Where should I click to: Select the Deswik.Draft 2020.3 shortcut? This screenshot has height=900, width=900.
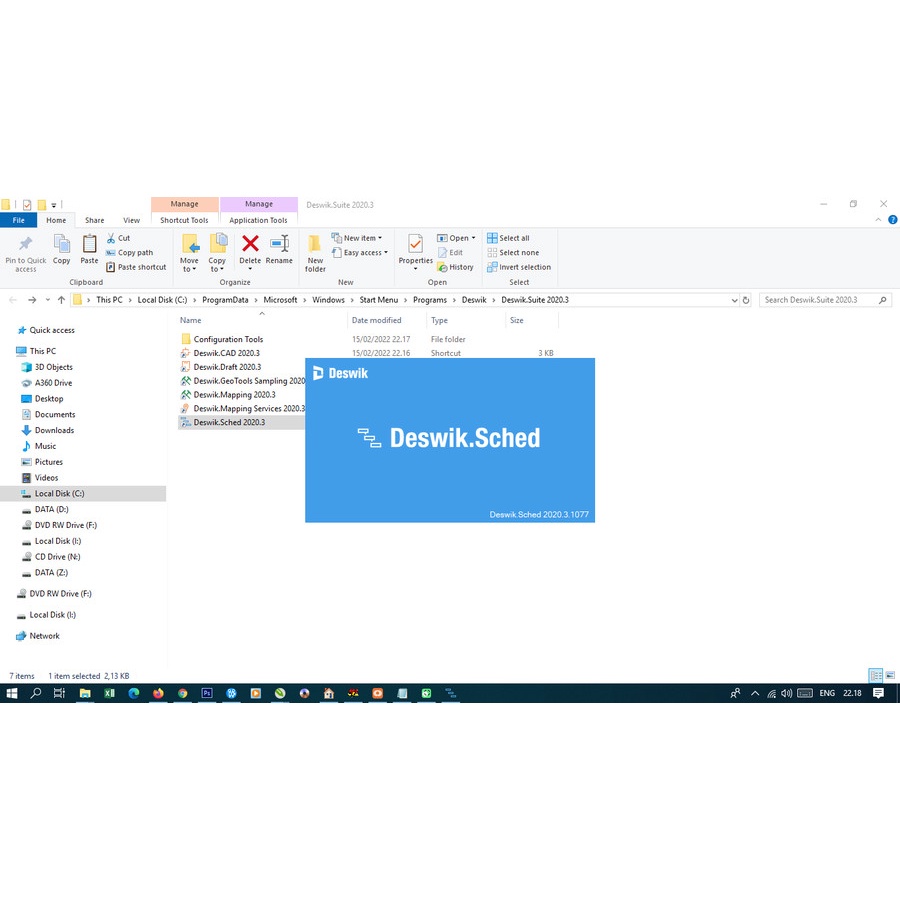click(x=227, y=367)
